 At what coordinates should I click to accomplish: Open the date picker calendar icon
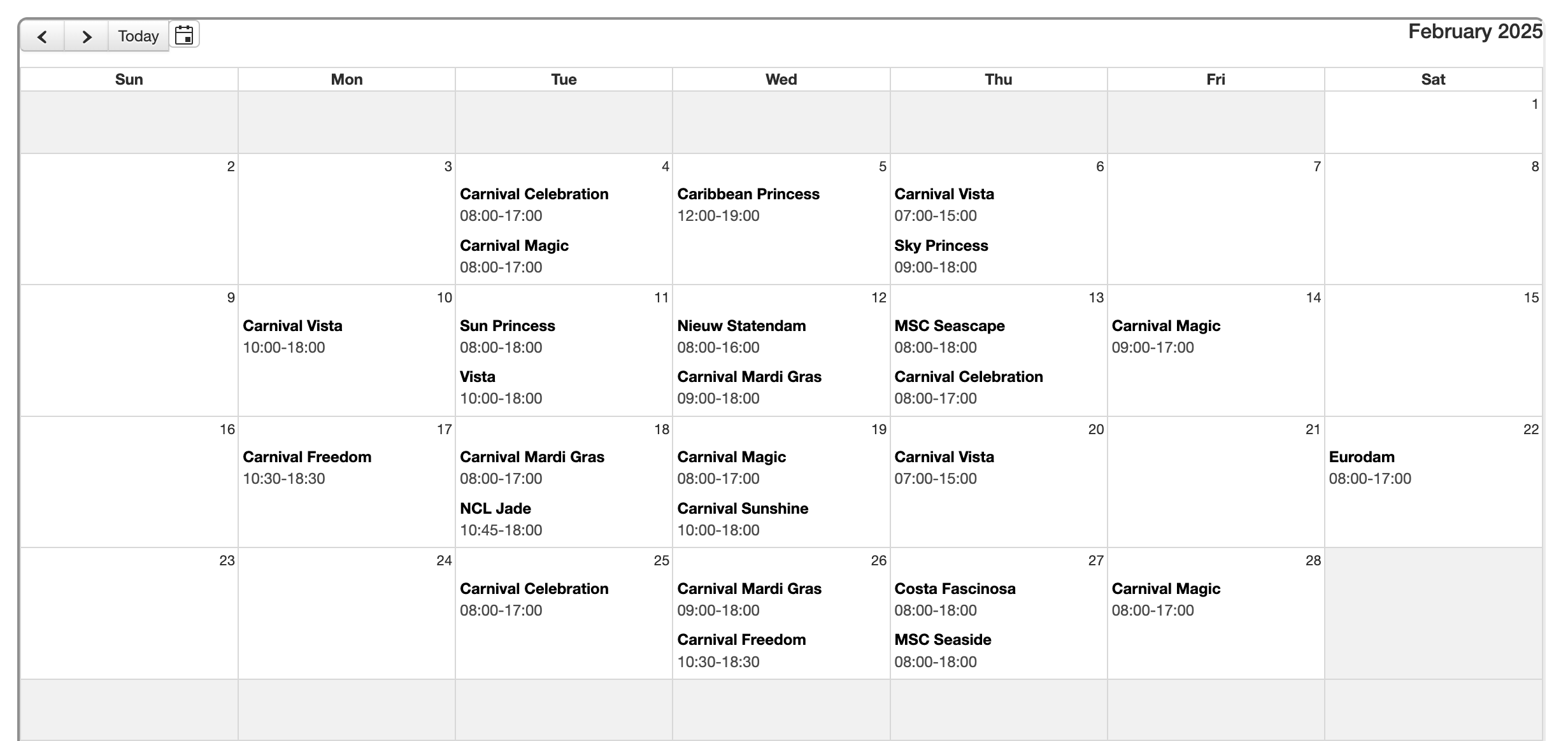pos(184,35)
